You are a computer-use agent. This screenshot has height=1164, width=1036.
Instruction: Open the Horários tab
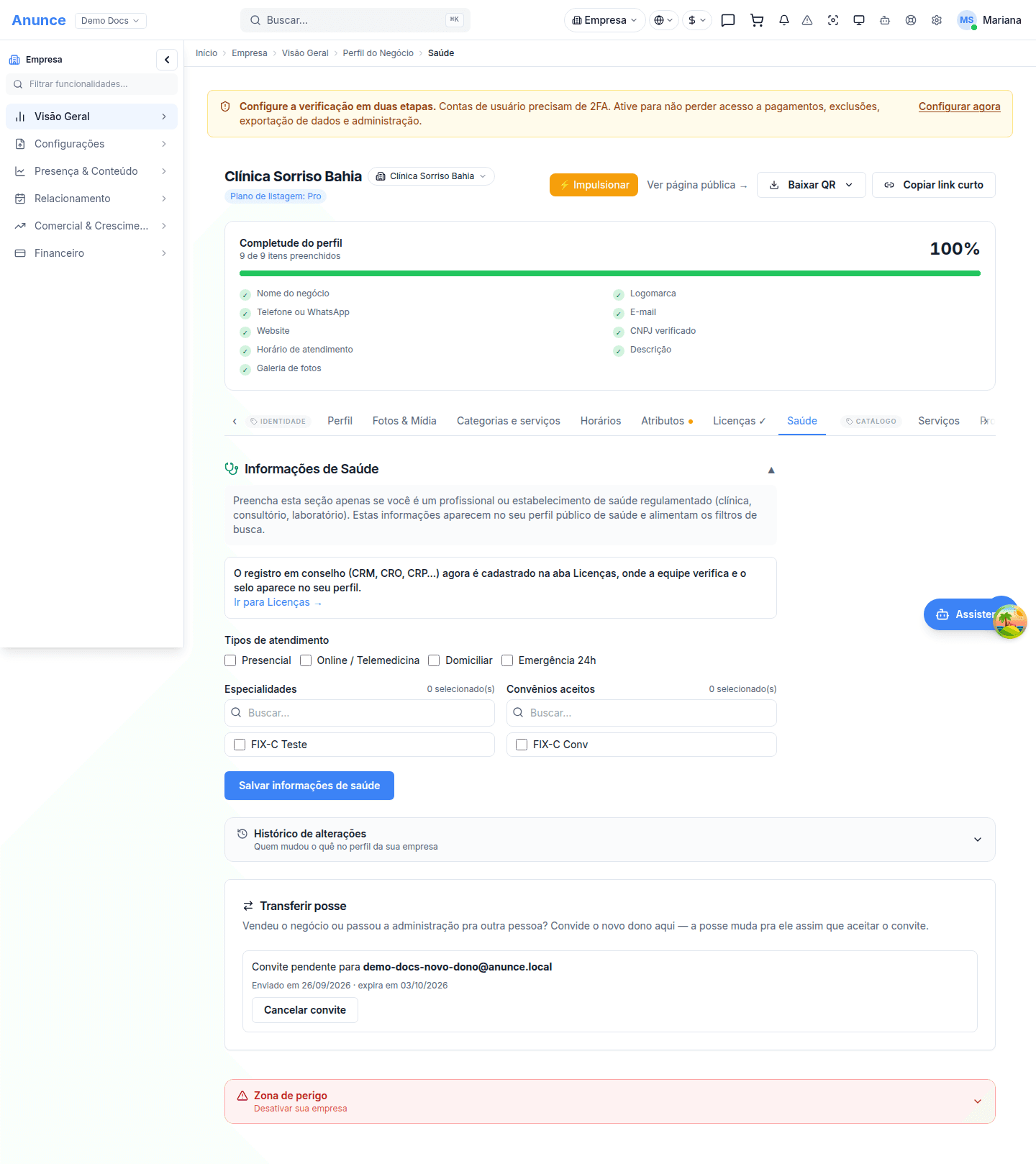(x=601, y=421)
